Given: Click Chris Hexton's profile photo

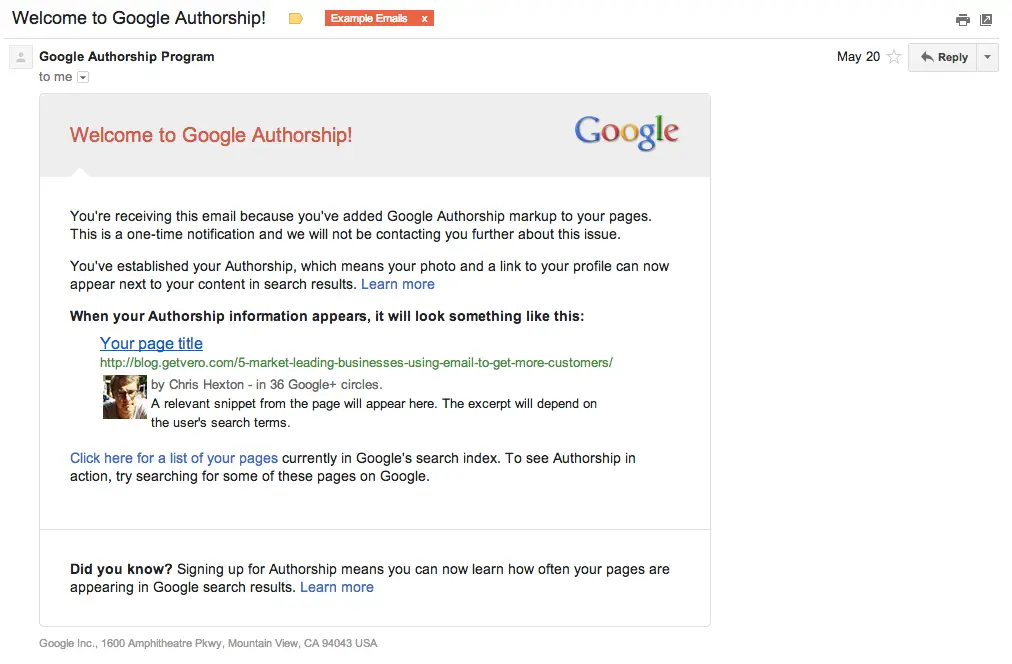Looking at the screenshot, I should pos(124,397).
